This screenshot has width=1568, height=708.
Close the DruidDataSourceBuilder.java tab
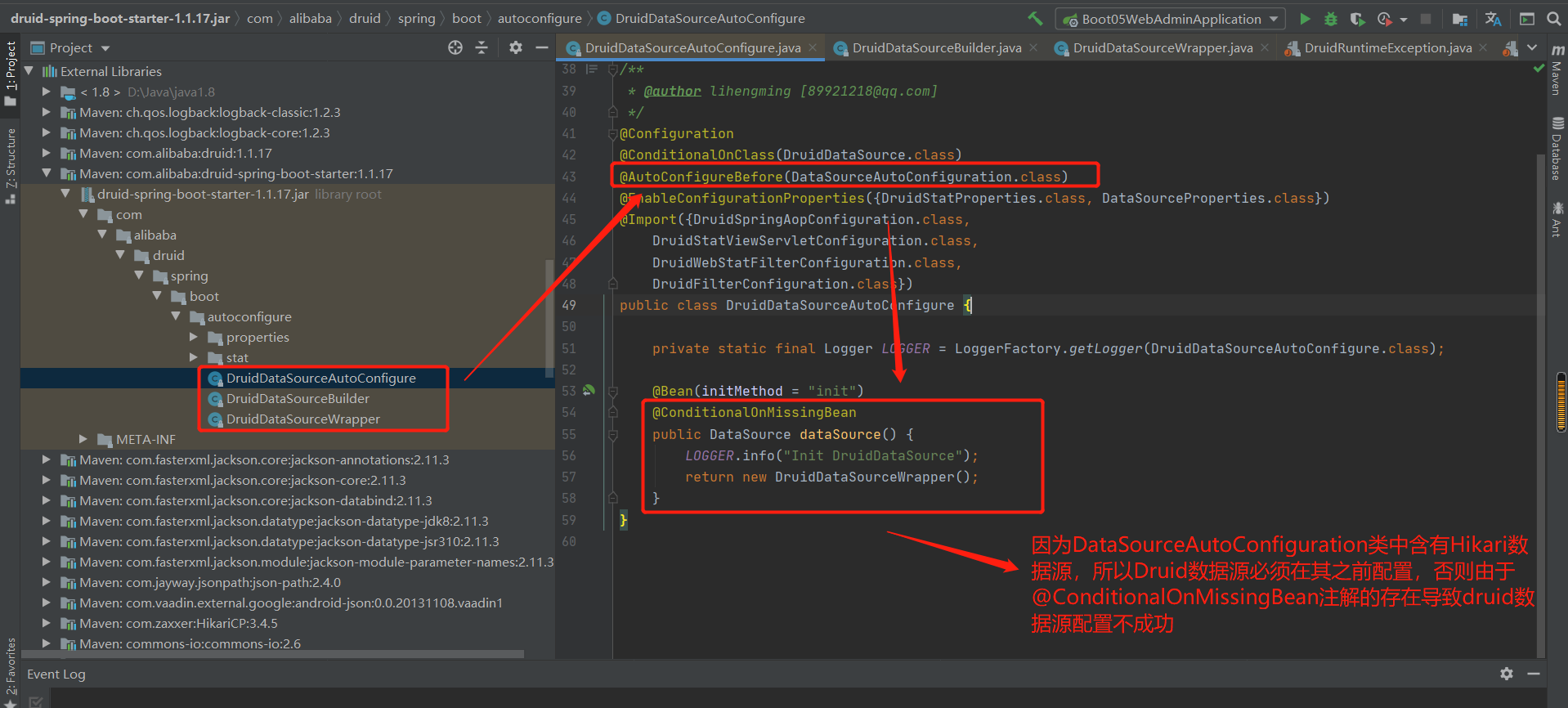pyautogui.click(x=1033, y=47)
